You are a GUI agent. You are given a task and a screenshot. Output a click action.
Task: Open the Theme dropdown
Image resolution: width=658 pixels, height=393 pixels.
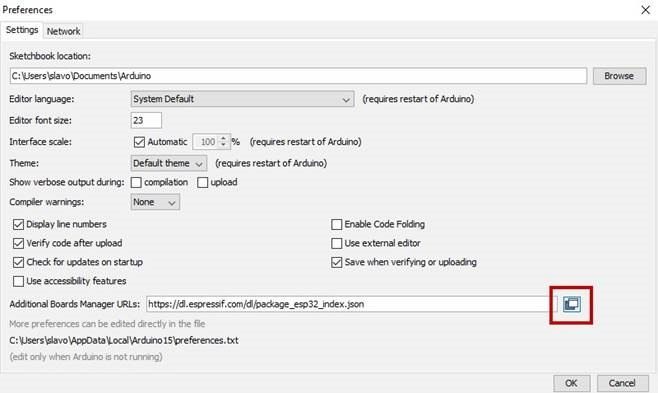[x=168, y=163]
